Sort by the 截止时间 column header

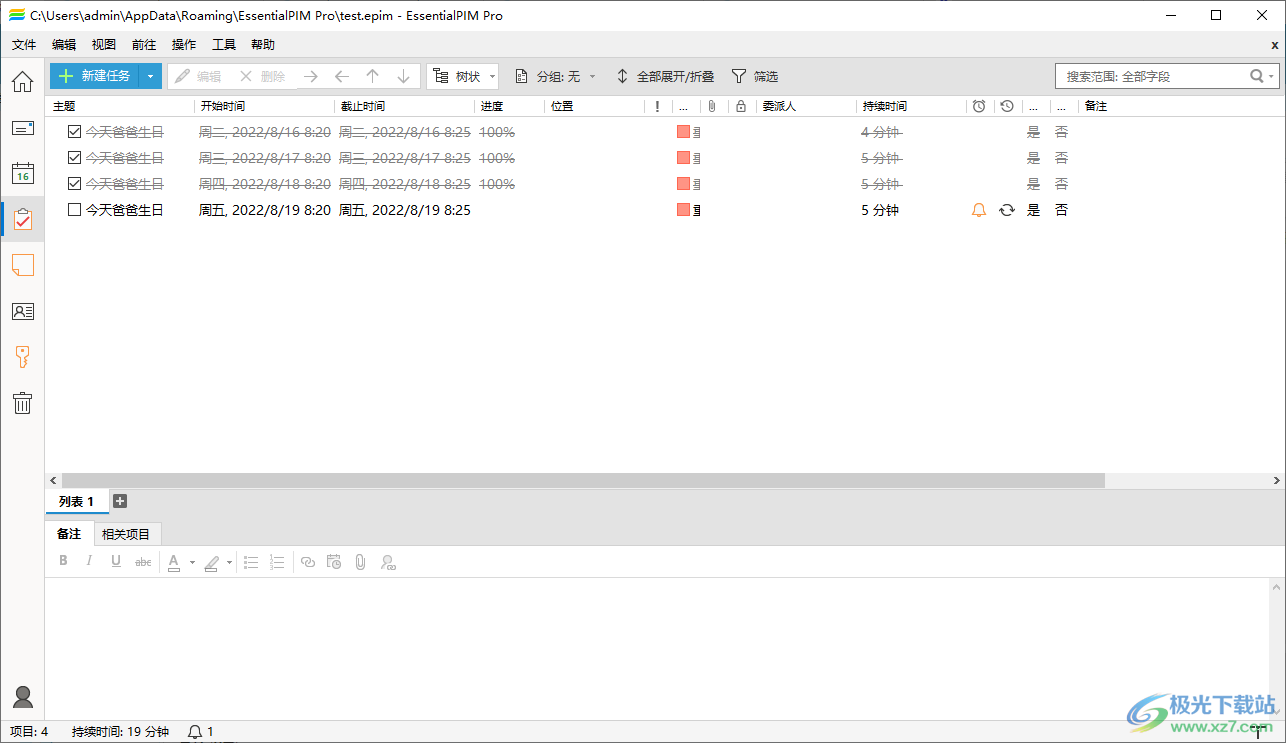click(404, 106)
